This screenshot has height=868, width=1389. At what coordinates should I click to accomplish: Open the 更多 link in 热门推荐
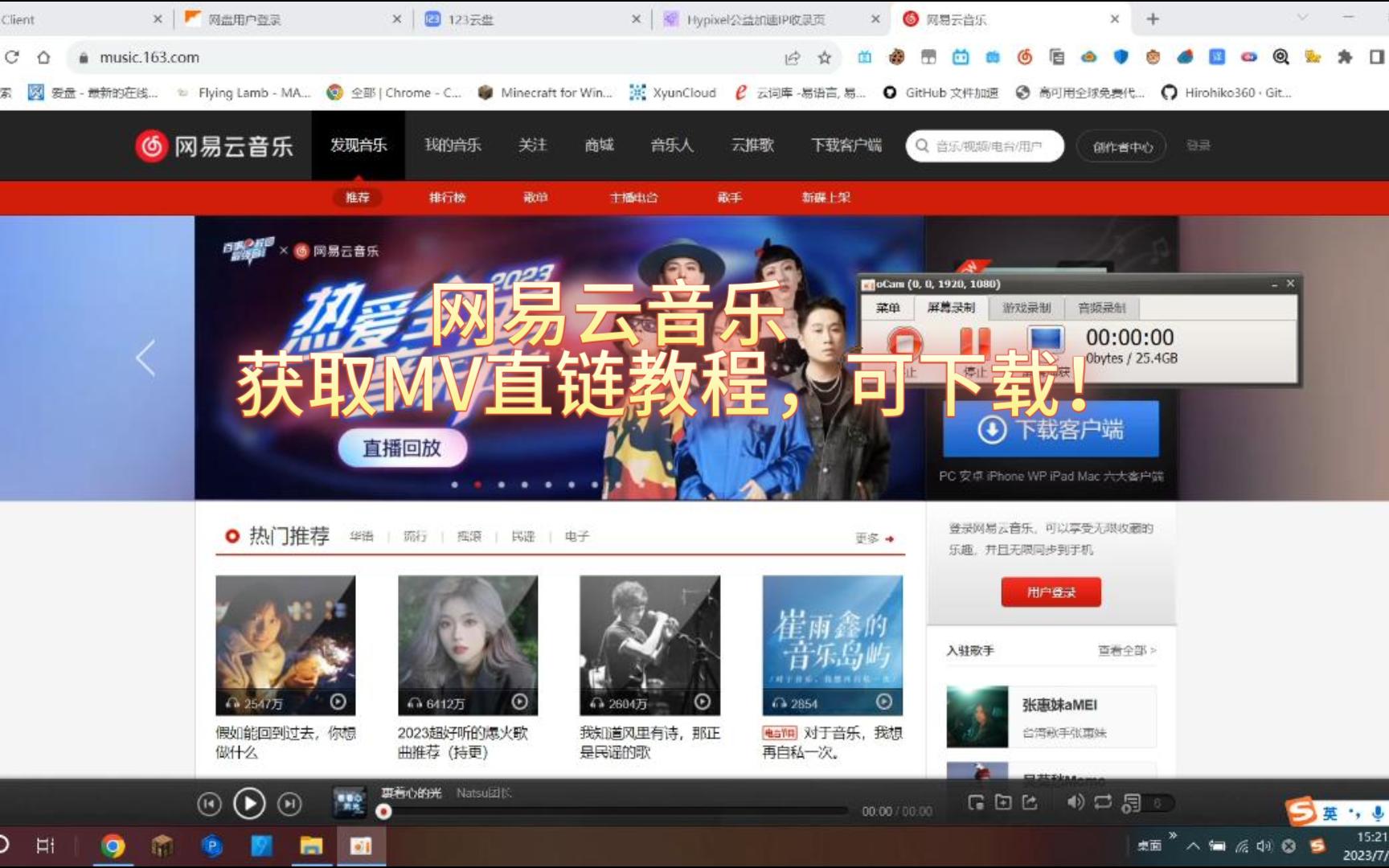[x=875, y=538]
